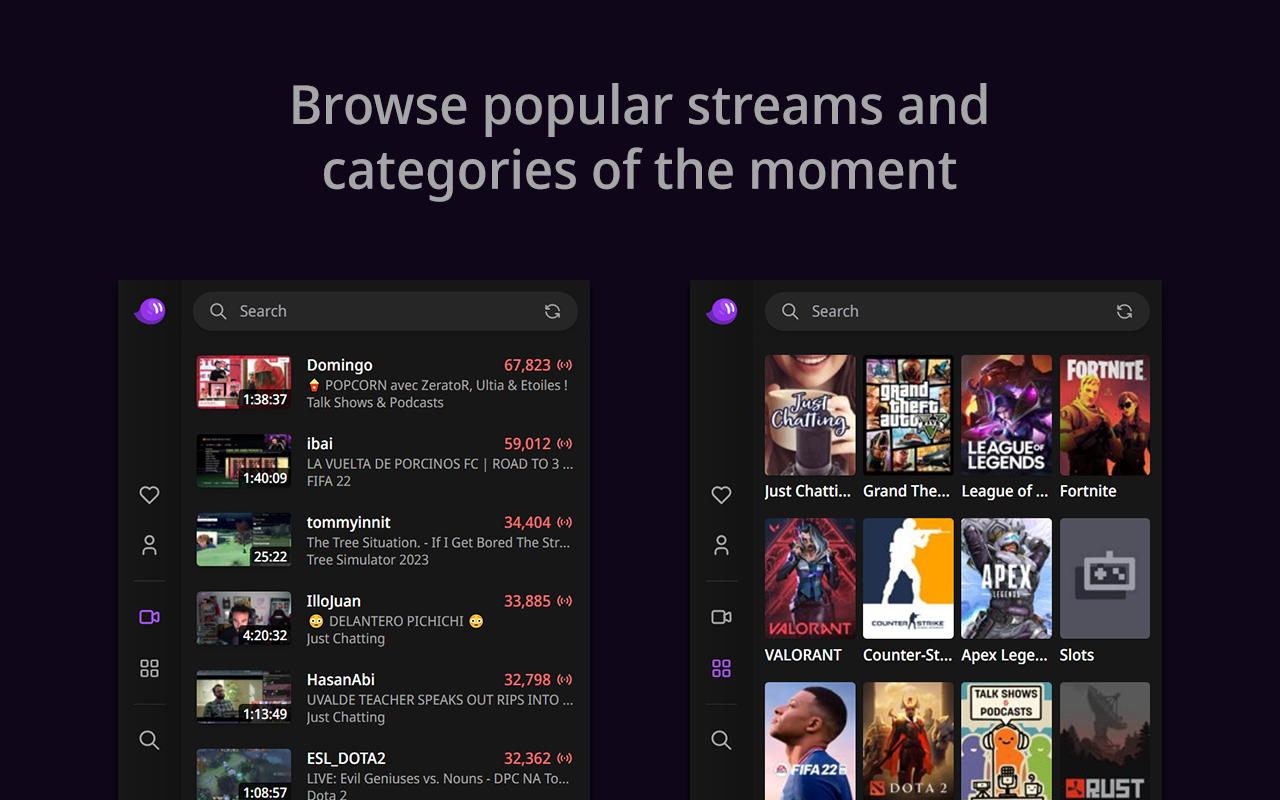Click the live indicator next to ESL_DOTA2's 32,362

565,758
